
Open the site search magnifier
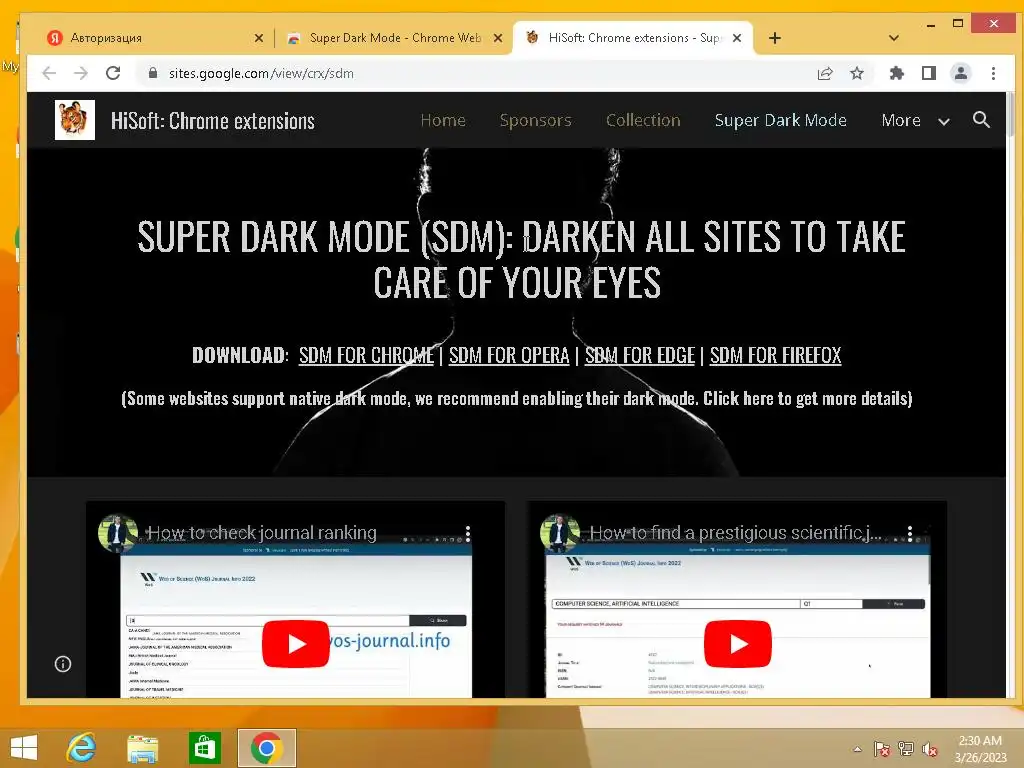[x=981, y=120]
